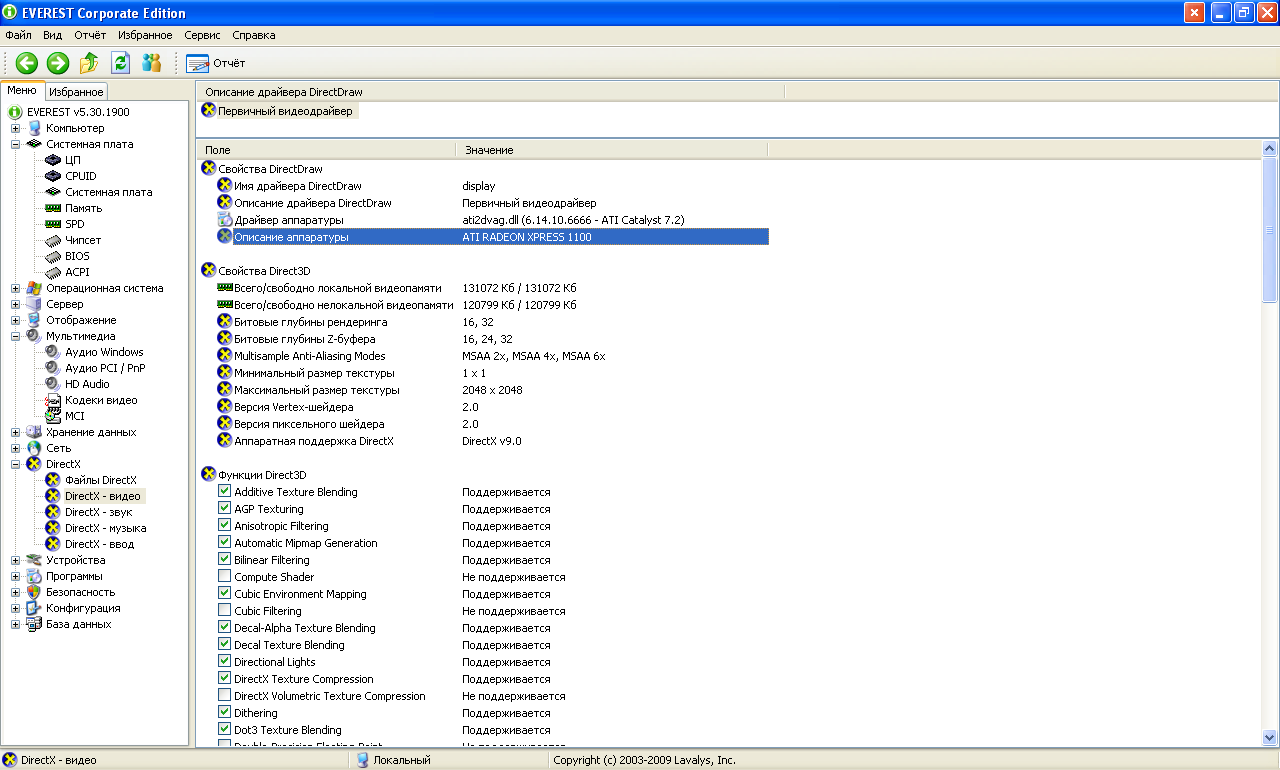This screenshot has width=1280, height=770.
Task: Collapse the Системная плата tree node
Action: 15,144
